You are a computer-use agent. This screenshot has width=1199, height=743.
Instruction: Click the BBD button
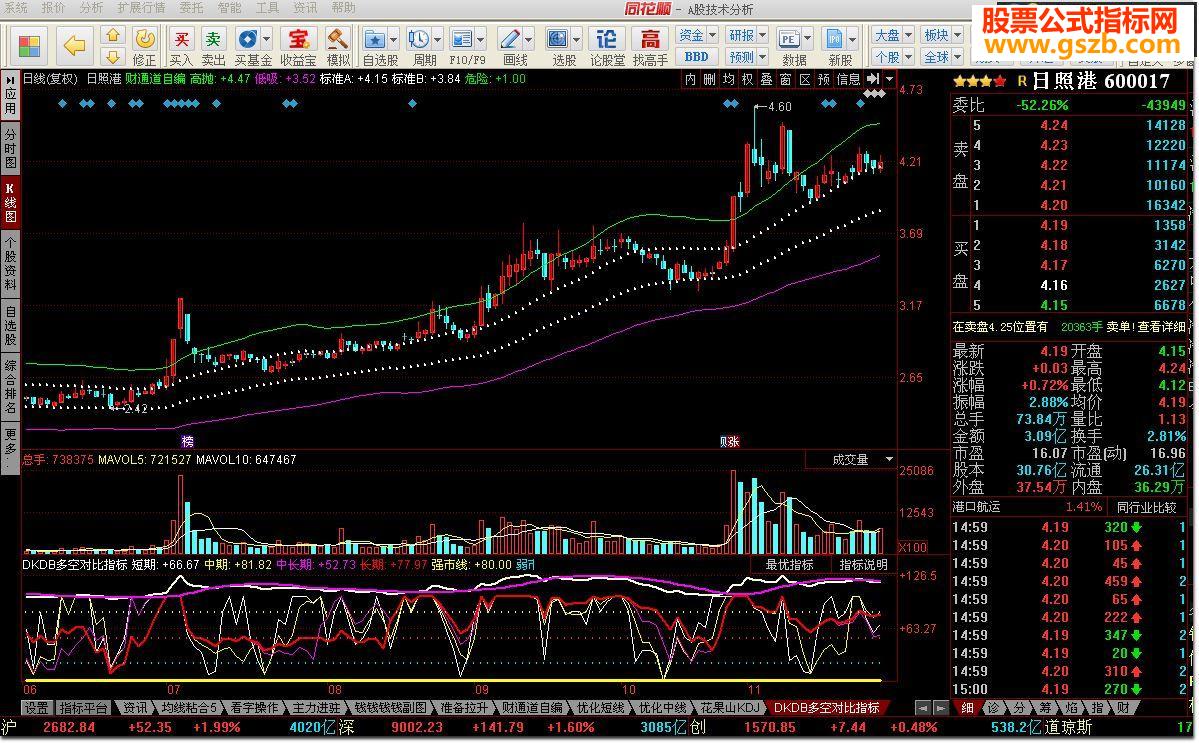click(696, 57)
